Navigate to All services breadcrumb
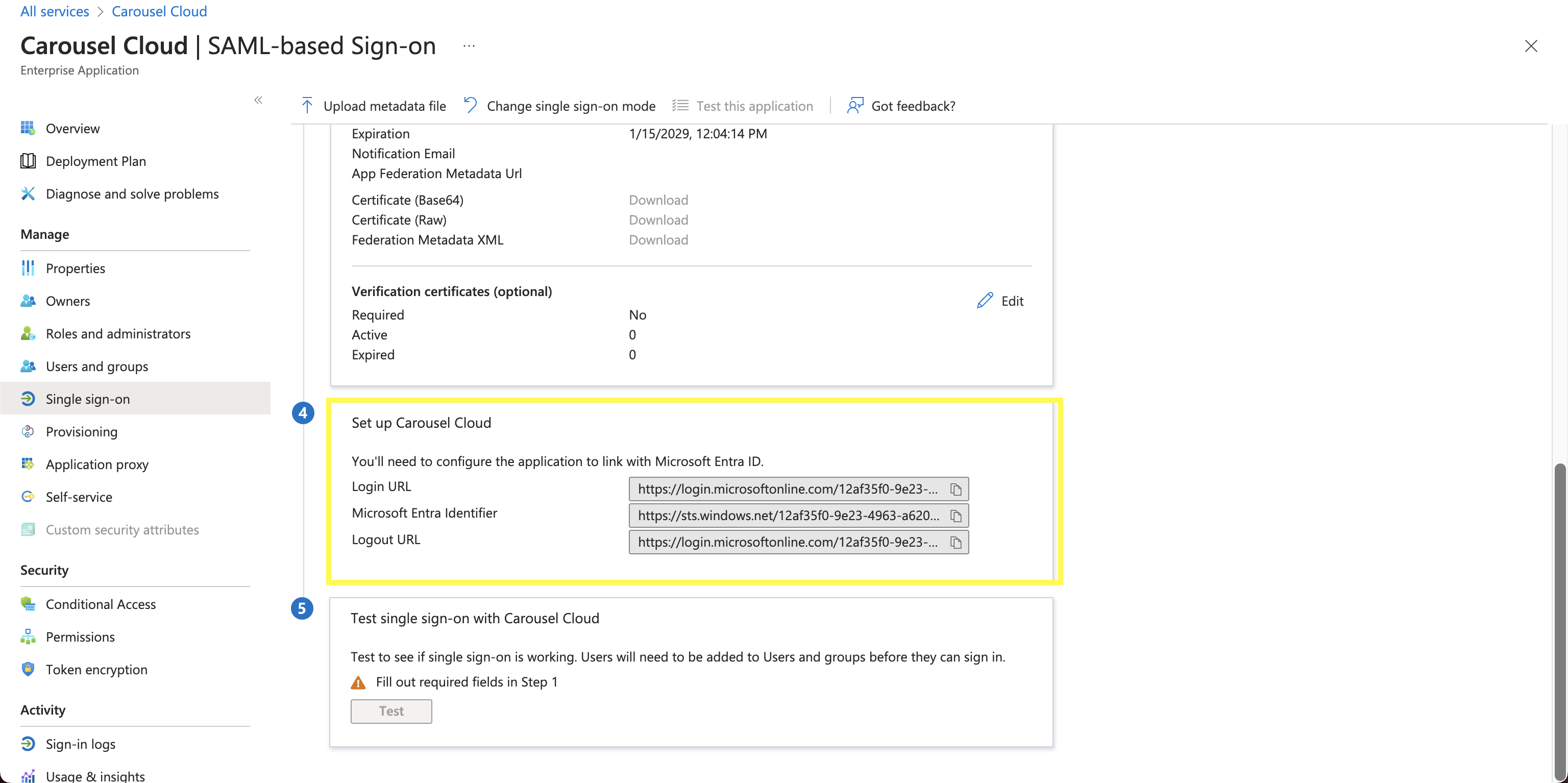This screenshot has height=783, width=1568. pyautogui.click(x=54, y=11)
